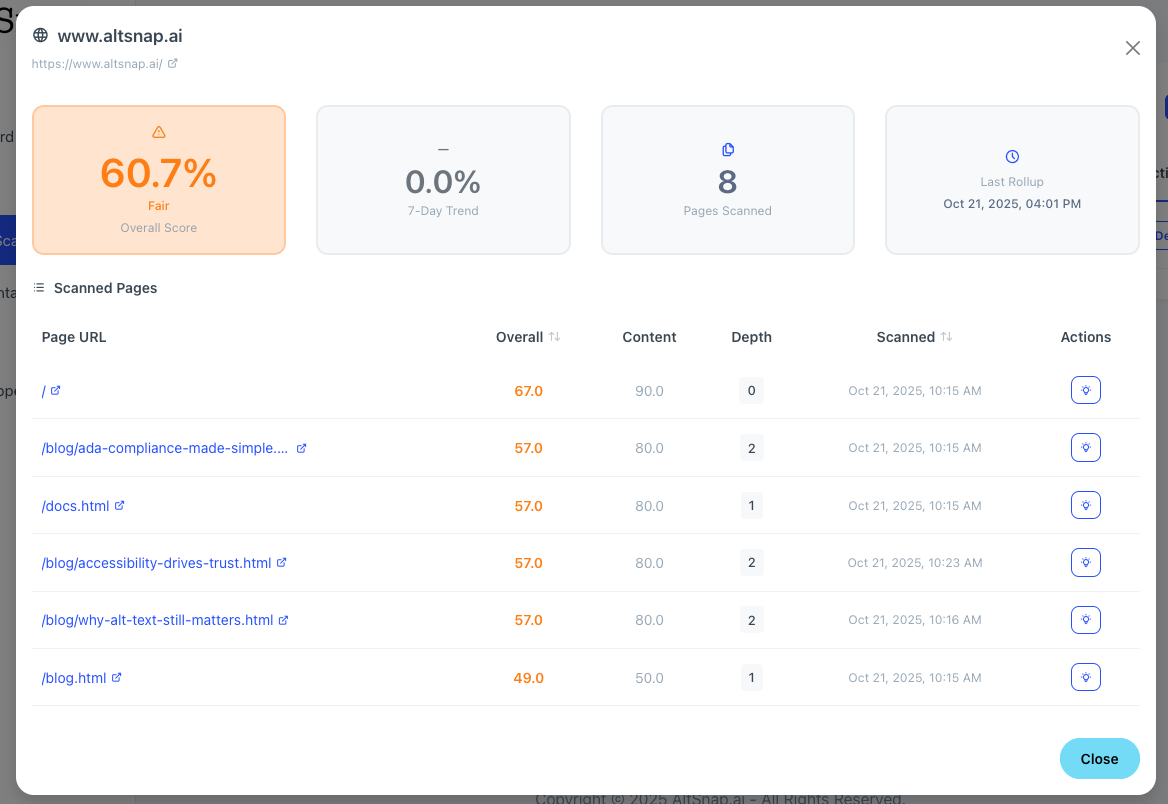
Task: Click lightbulb for why-alt-text-still-matters row
Action: [1085, 620]
